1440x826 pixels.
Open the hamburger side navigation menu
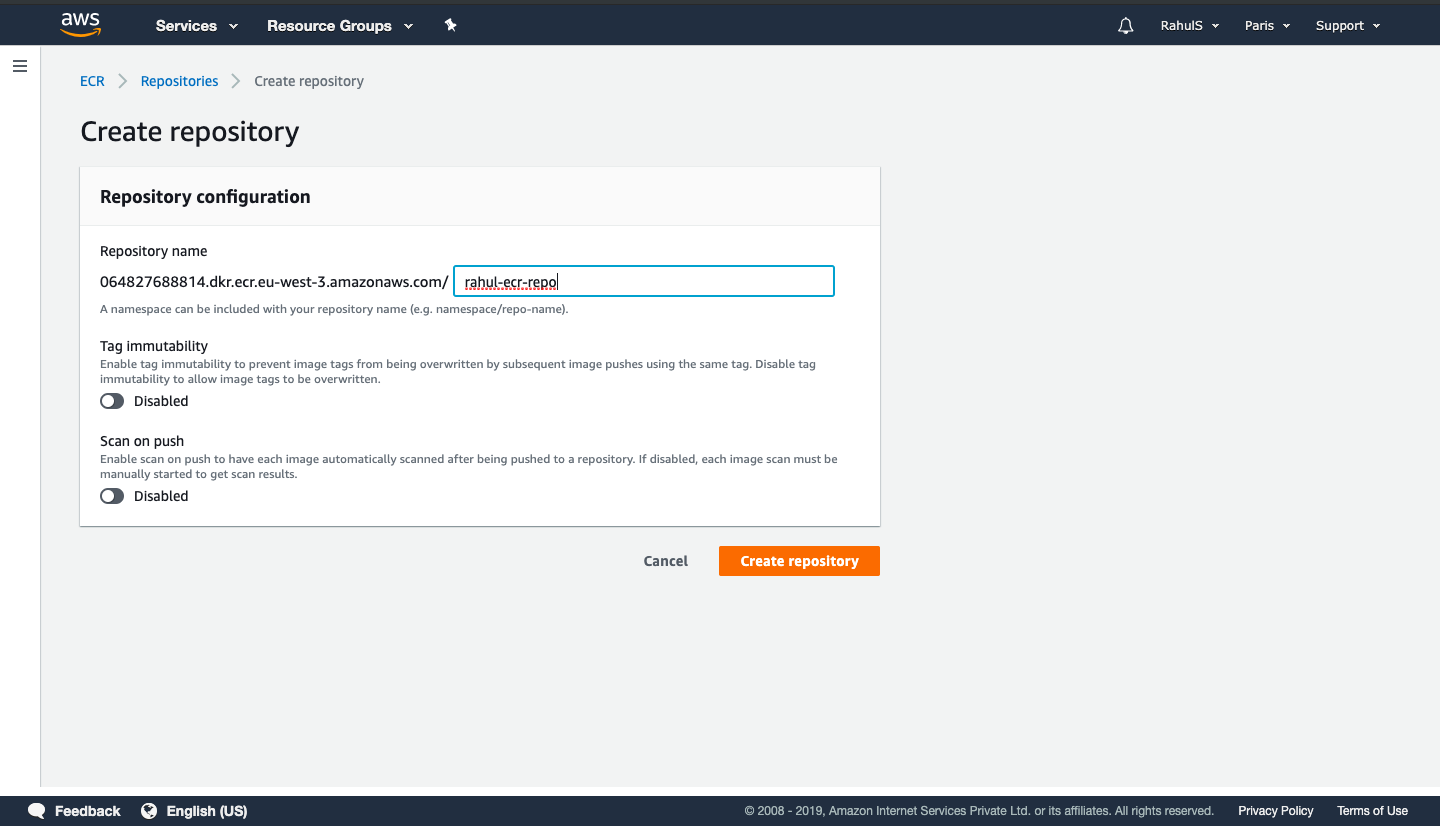tap(20, 66)
